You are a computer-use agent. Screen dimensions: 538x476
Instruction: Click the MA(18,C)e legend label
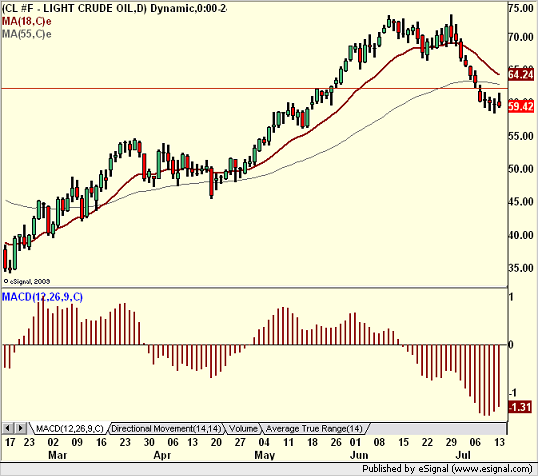(26, 21)
